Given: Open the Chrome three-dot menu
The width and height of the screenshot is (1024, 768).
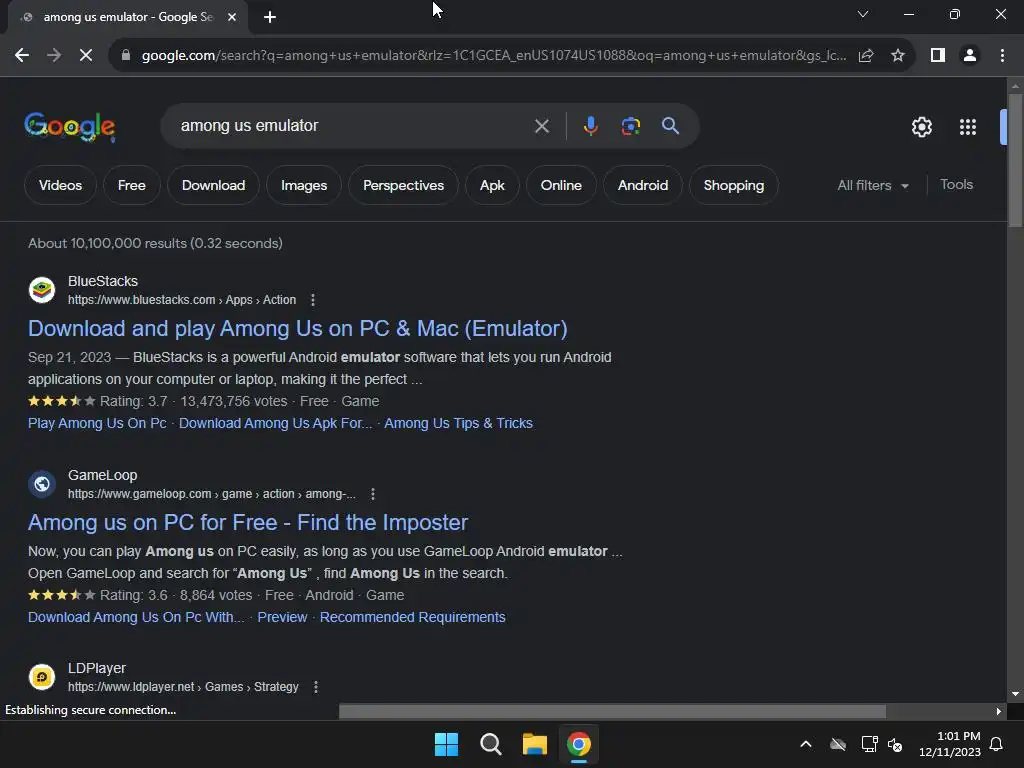Looking at the screenshot, I should (x=1002, y=56).
